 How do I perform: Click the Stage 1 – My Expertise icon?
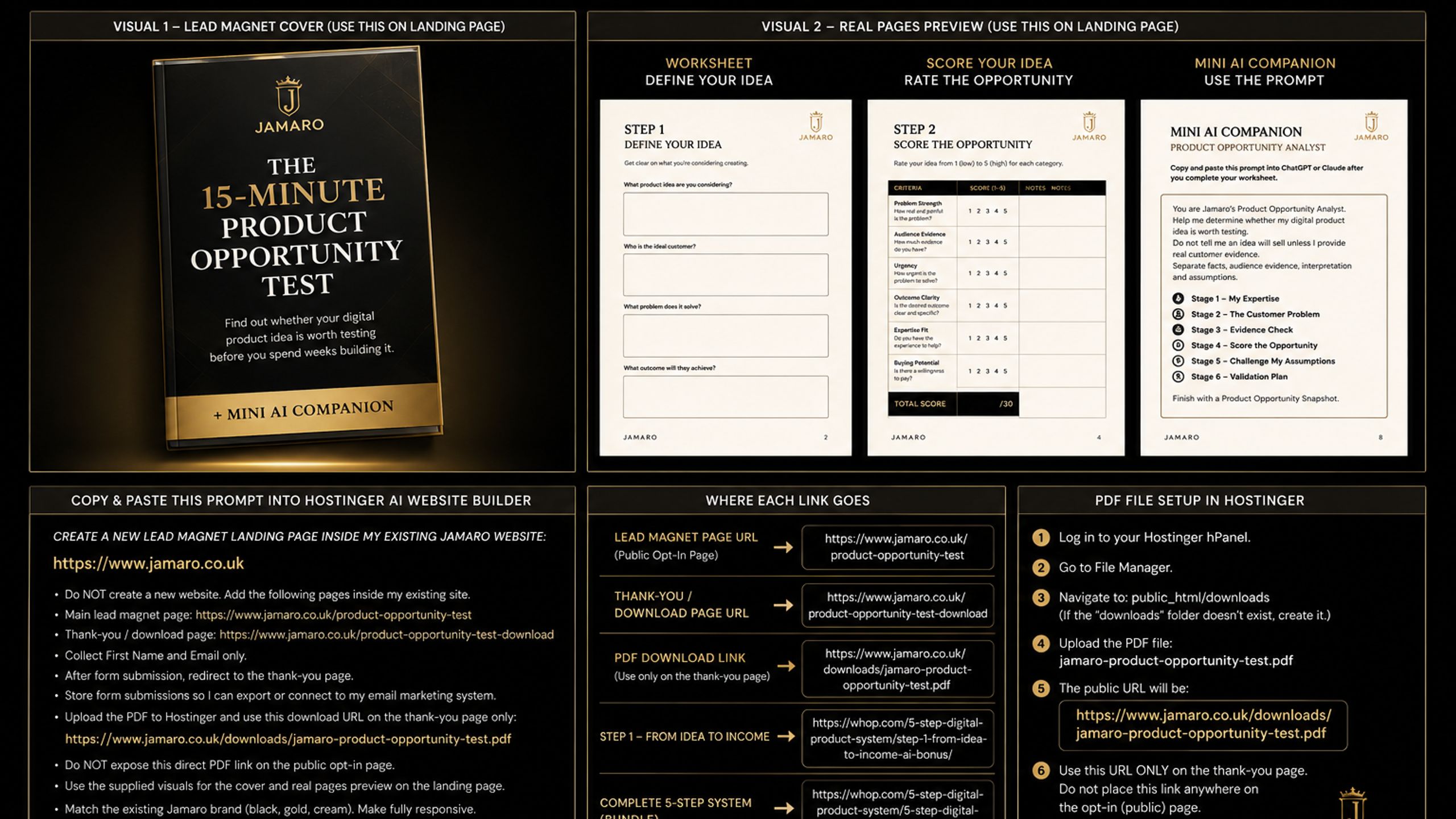[1178, 299]
